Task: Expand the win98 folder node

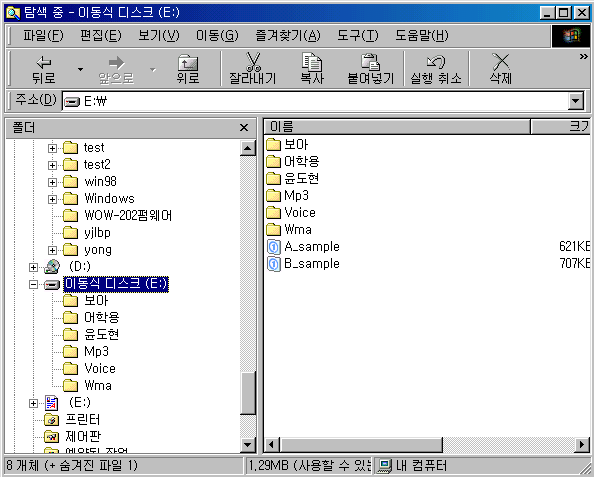Action: (x=52, y=182)
